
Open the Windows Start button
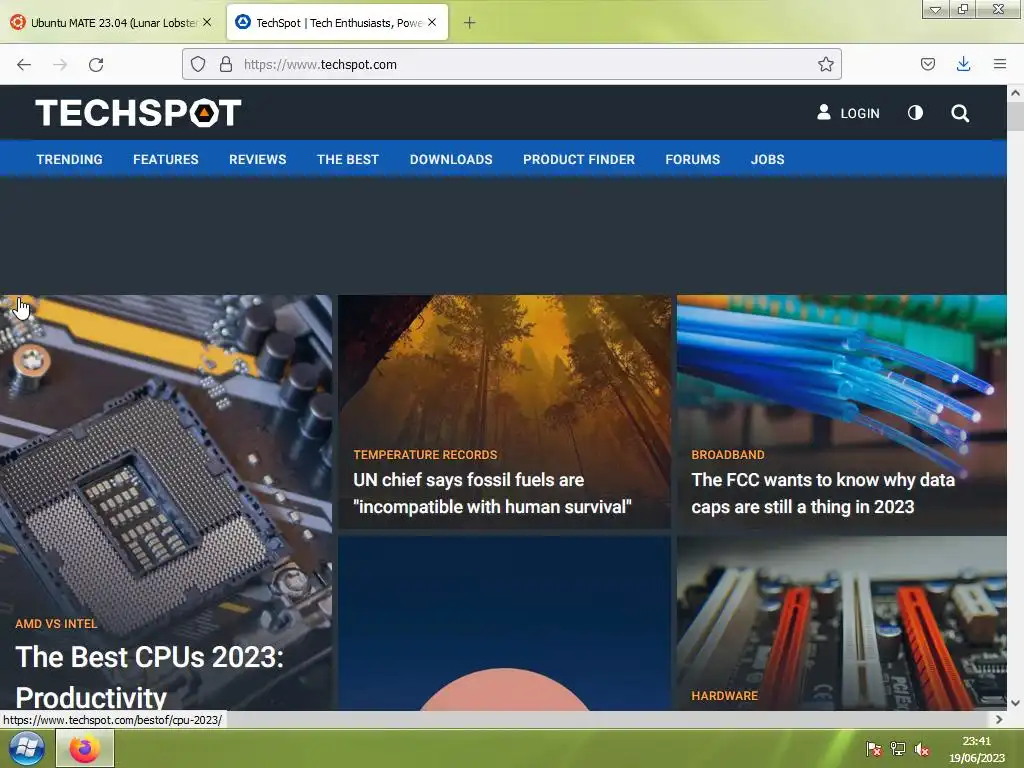pyautogui.click(x=26, y=748)
